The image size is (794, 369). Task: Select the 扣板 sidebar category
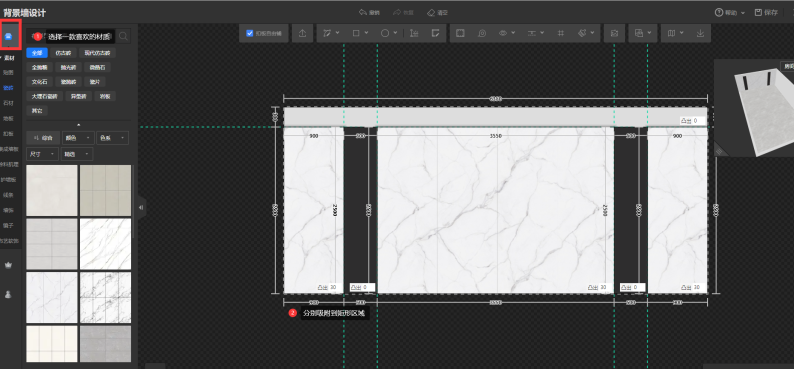click(8, 134)
